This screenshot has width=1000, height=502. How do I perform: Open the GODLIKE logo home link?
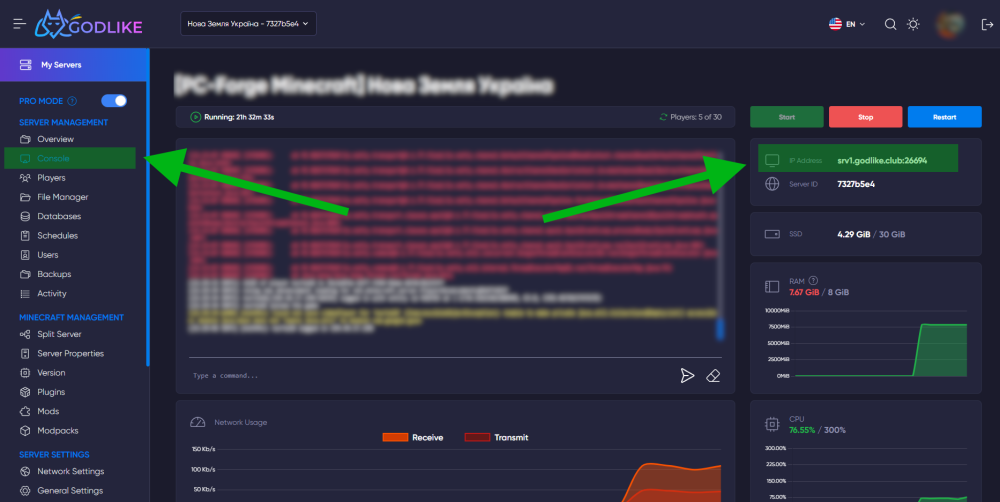click(x=88, y=24)
